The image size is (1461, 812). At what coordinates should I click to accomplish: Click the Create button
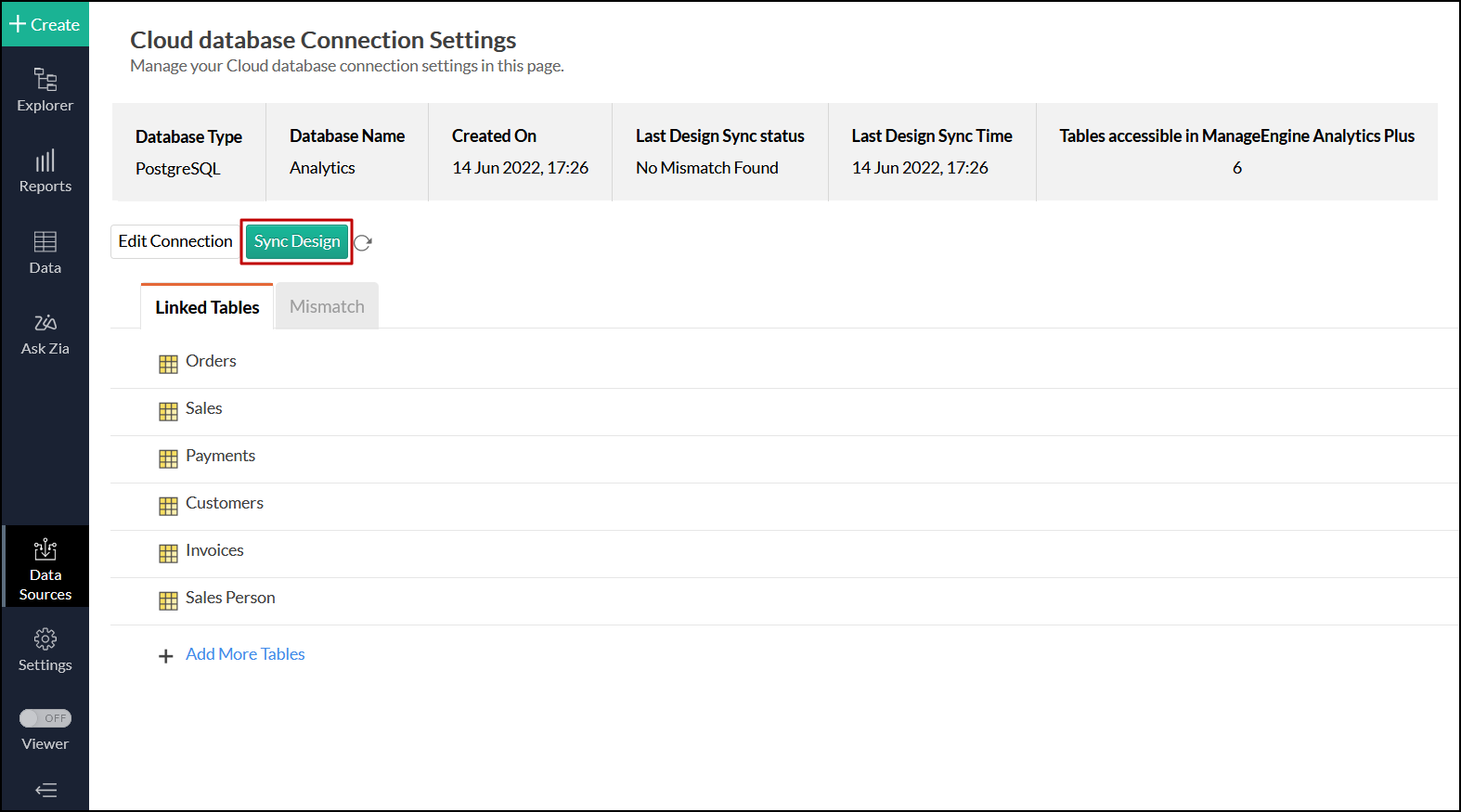tap(45, 24)
